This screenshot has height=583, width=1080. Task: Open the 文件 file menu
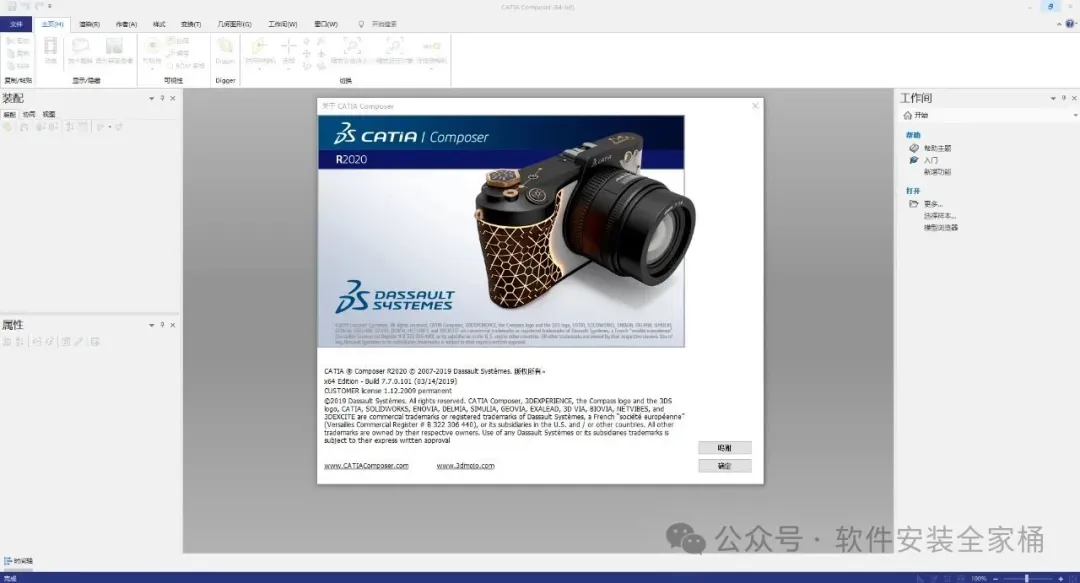[16, 24]
